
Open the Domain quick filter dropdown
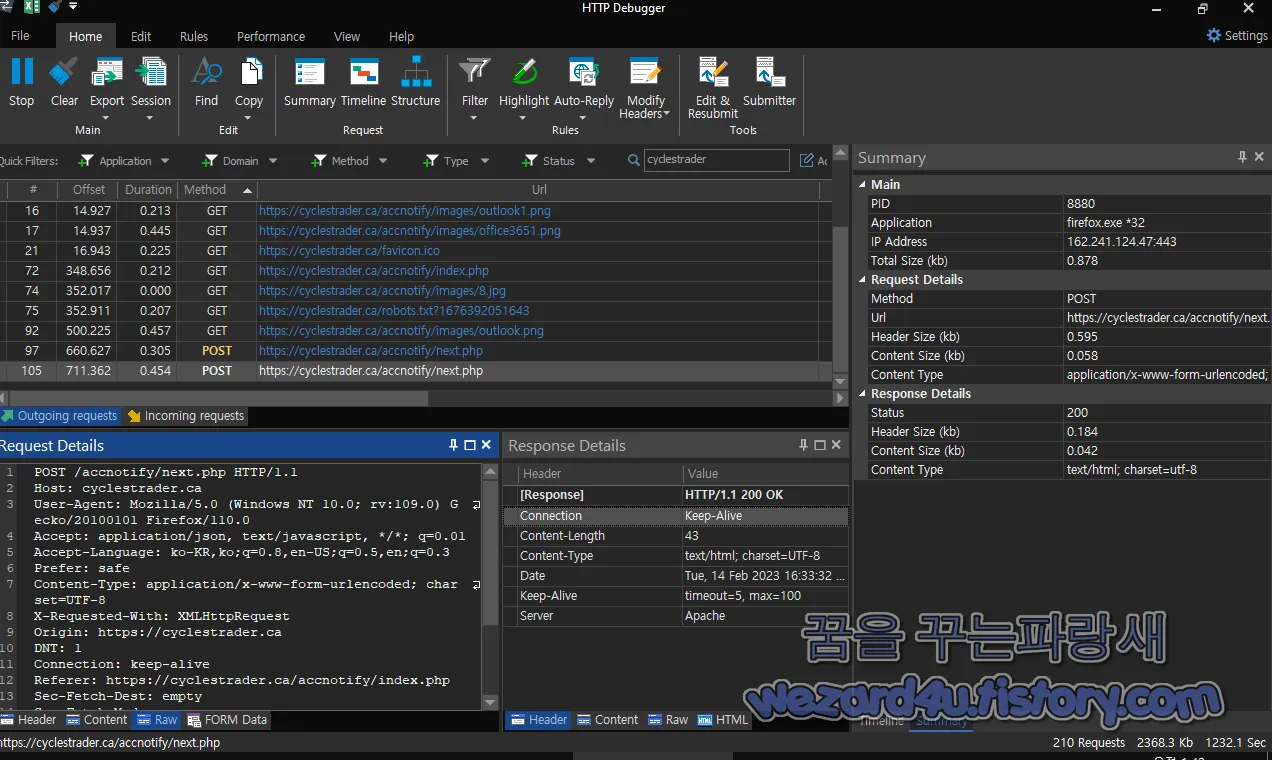[x=272, y=161]
